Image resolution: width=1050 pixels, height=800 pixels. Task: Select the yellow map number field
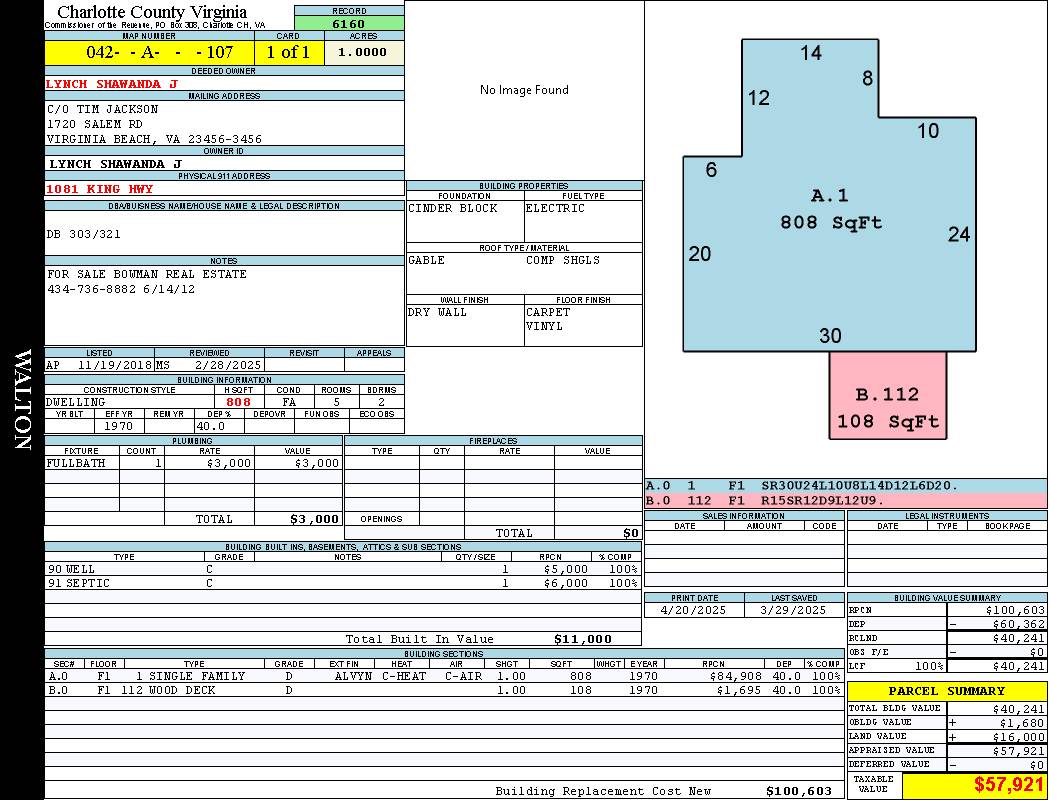pos(149,52)
